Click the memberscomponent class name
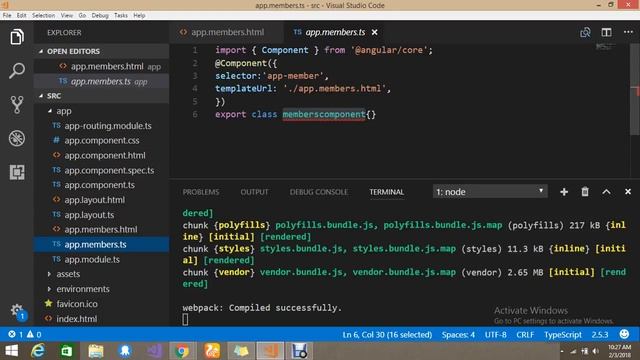This screenshot has width=640, height=360. click(x=324, y=114)
